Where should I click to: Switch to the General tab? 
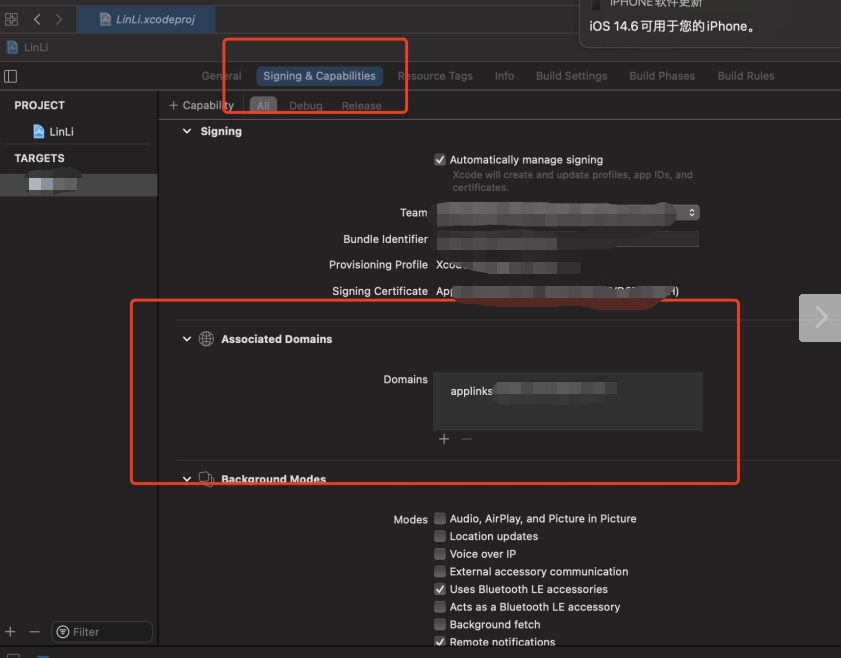pyautogui.click(x=221, y=76)
